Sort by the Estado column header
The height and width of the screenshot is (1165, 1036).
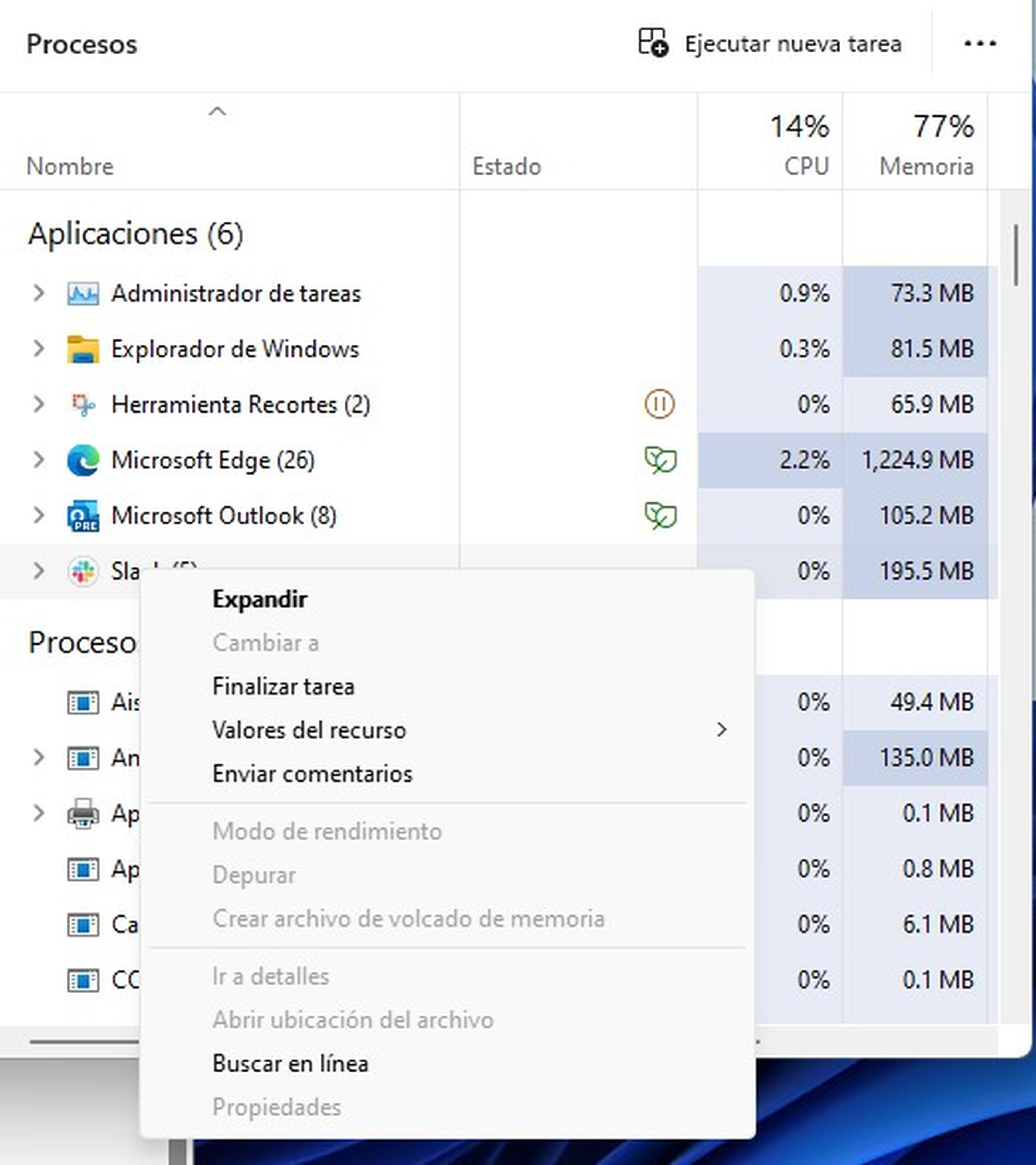tap(507, 166)
